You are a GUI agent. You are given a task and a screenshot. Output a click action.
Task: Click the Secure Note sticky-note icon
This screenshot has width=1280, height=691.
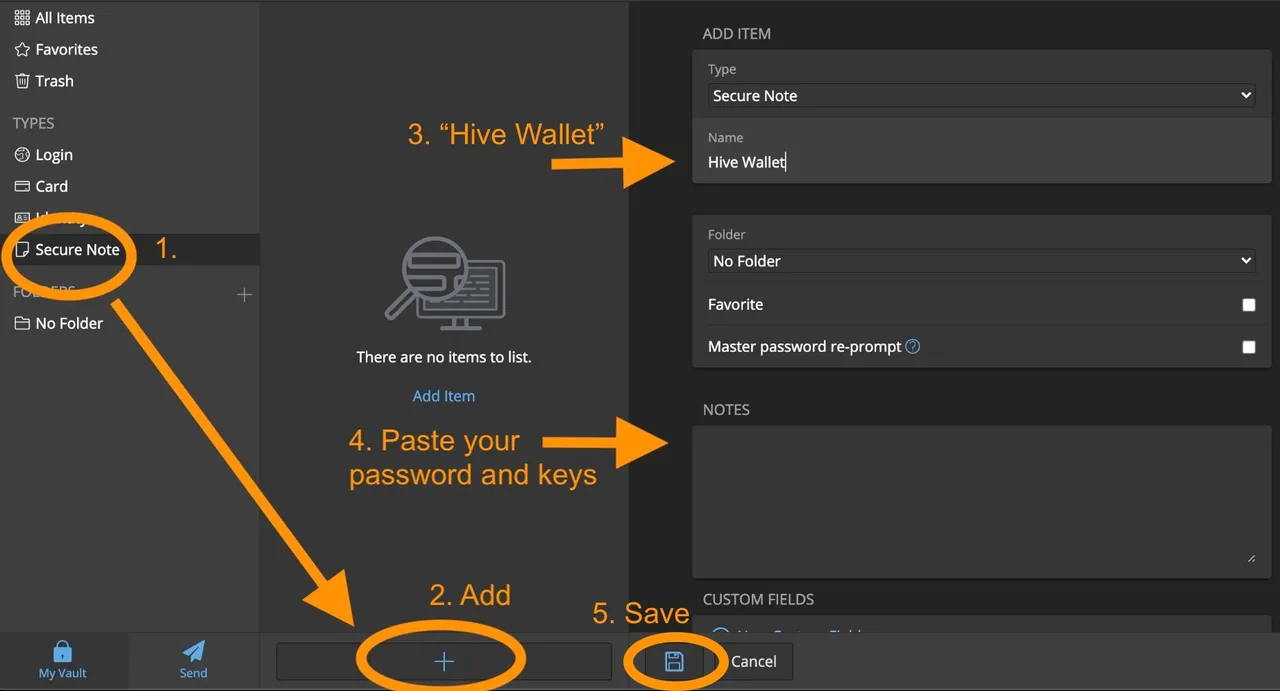(x=22, y=250)
